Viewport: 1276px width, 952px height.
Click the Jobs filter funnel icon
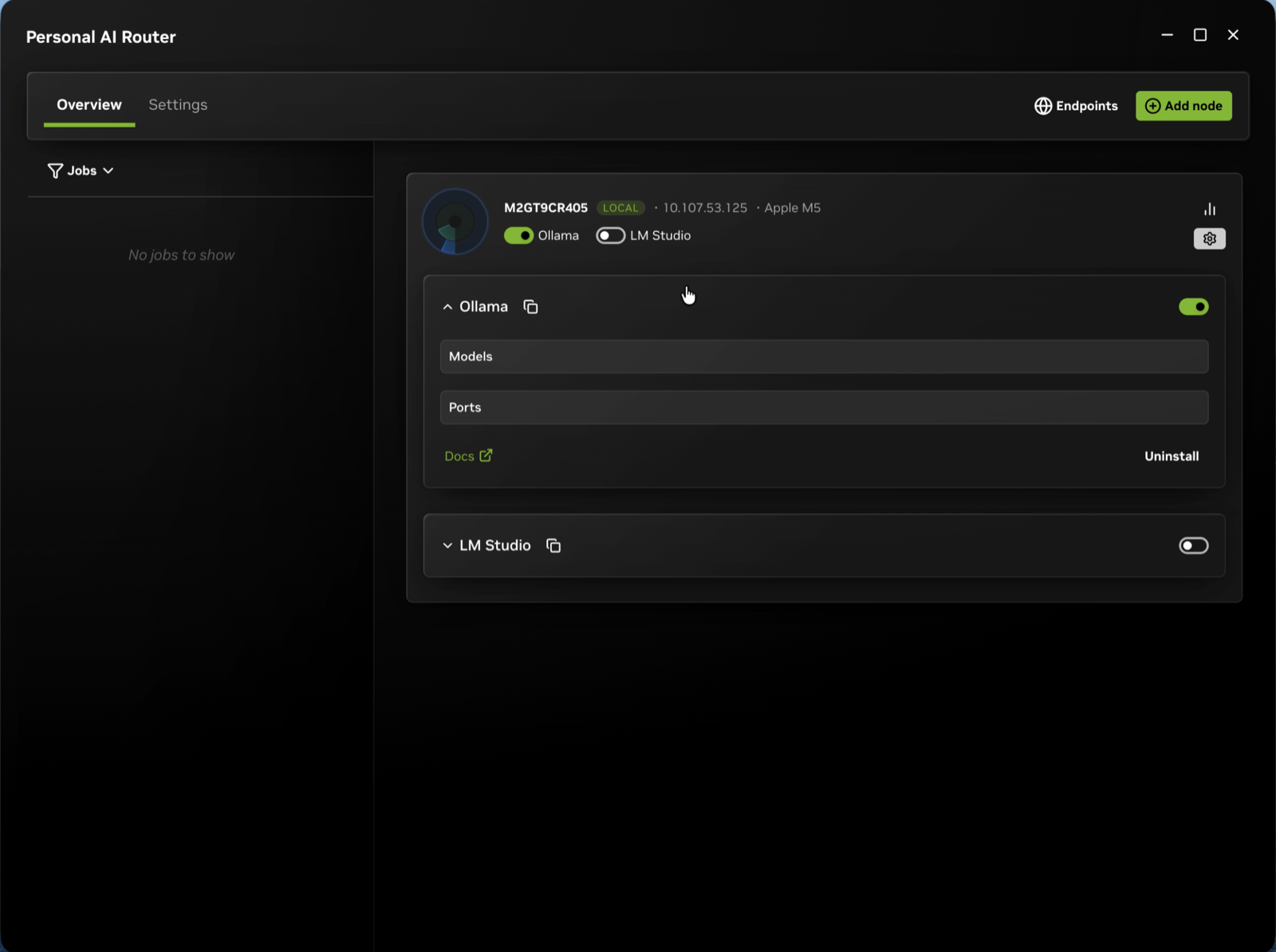coord(55,171)
